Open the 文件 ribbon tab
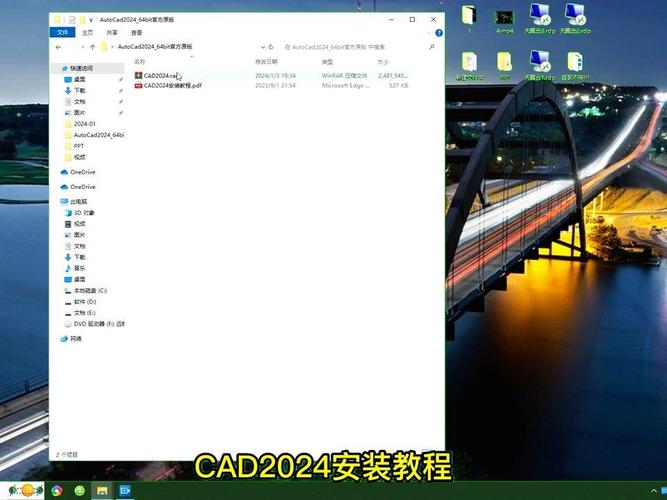 pos(63,32)
